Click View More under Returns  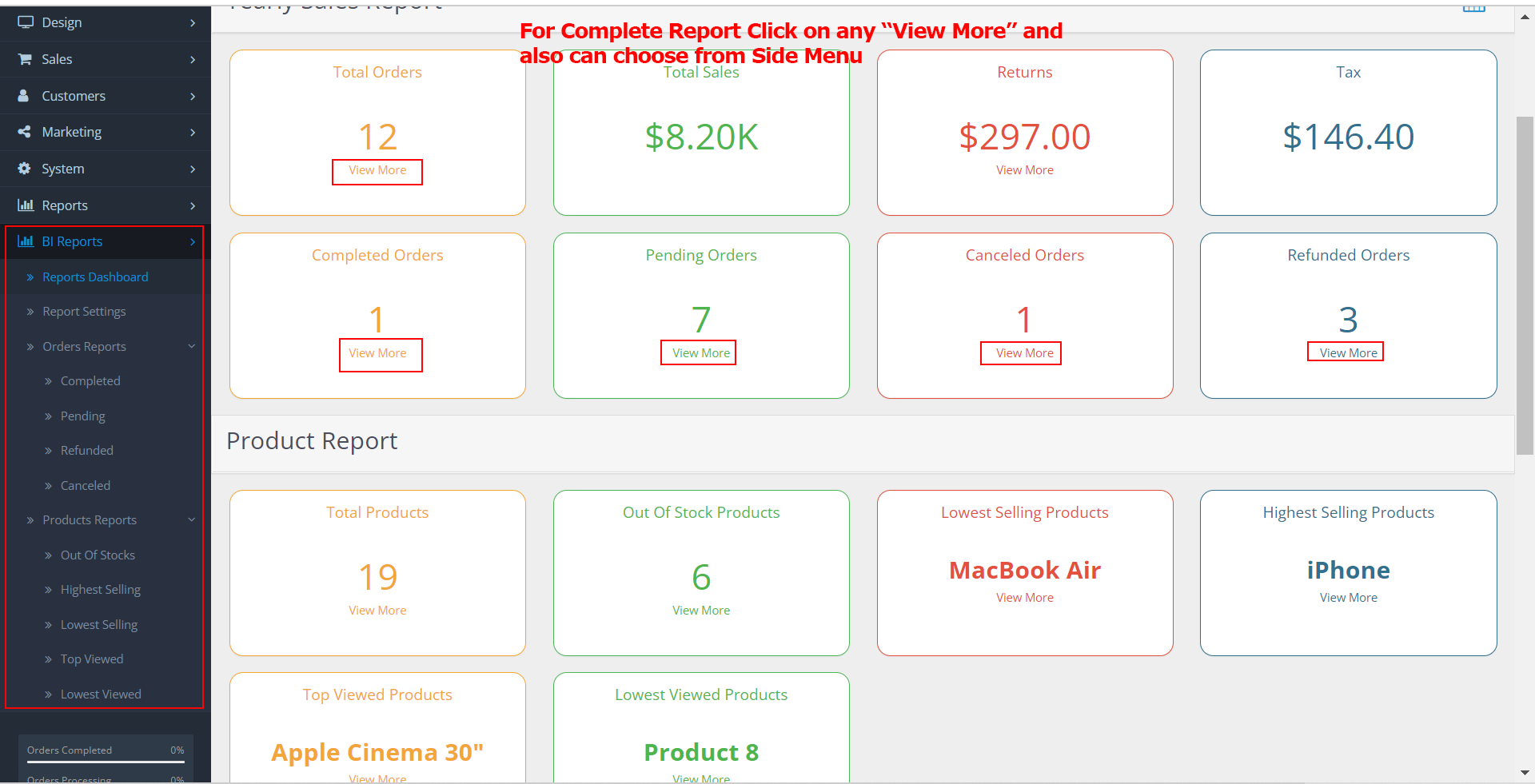coord(1025,170)
